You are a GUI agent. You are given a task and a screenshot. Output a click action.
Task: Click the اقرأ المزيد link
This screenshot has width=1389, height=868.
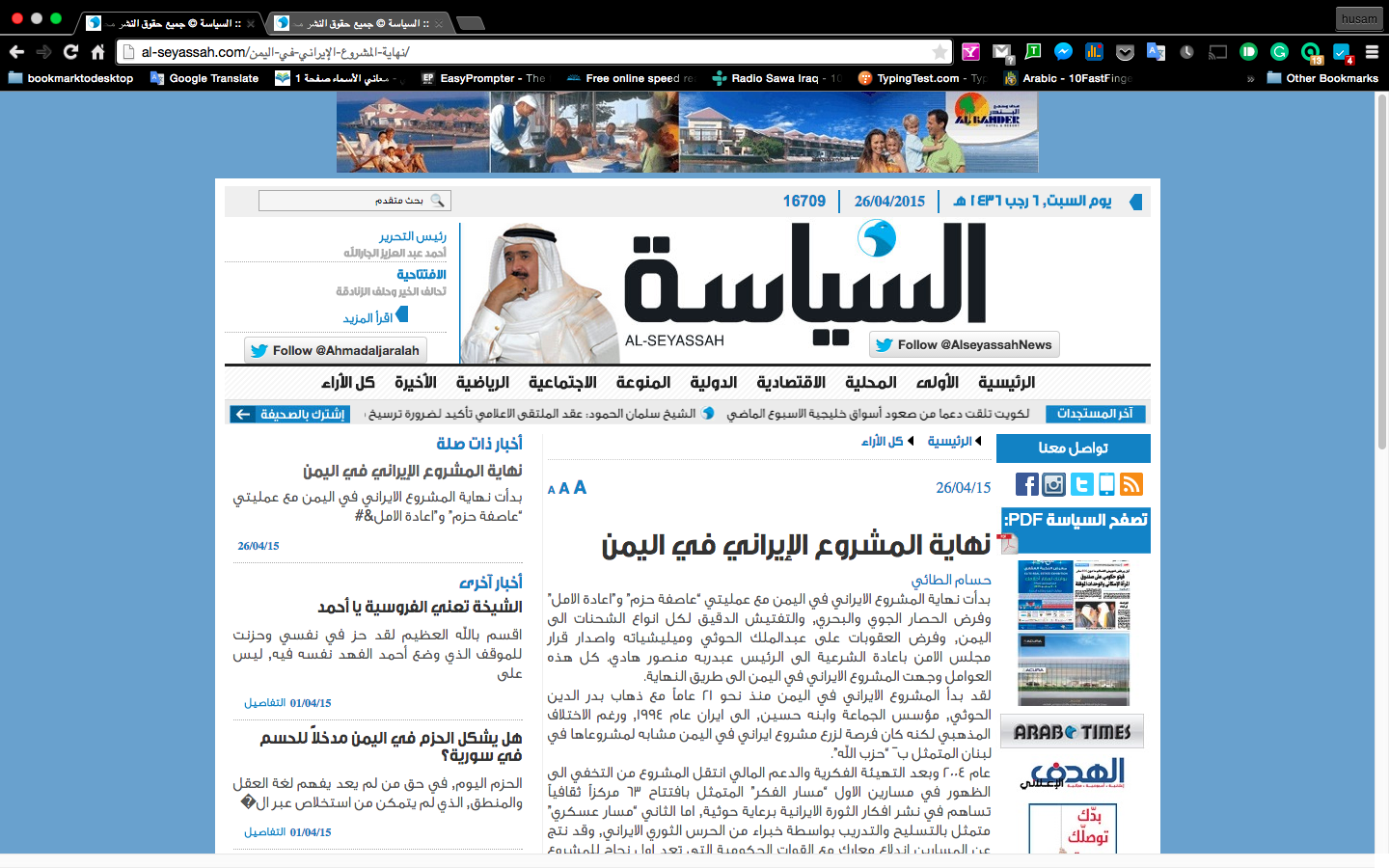point(368,317)
